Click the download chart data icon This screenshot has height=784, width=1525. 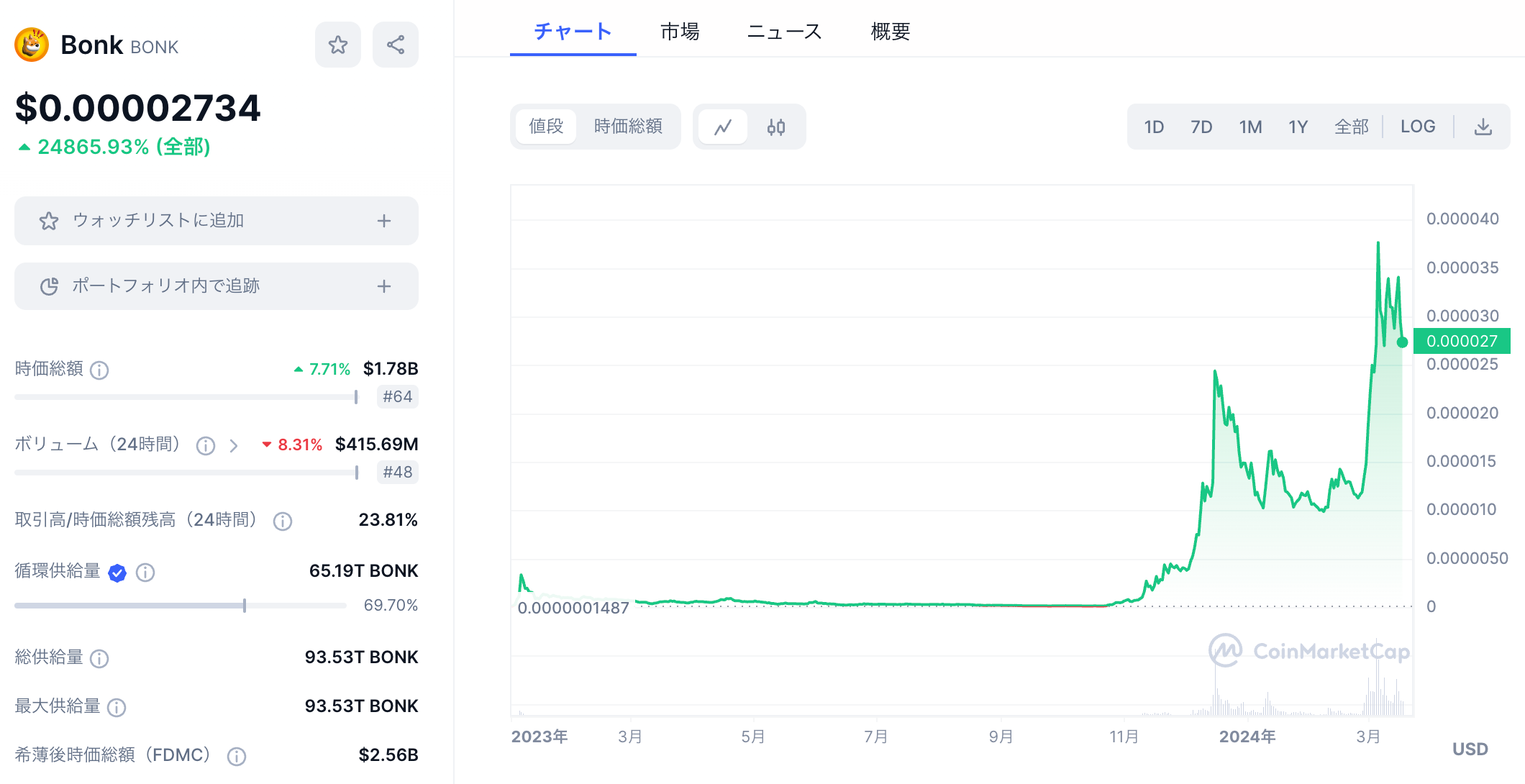[x=1483, y=127]
